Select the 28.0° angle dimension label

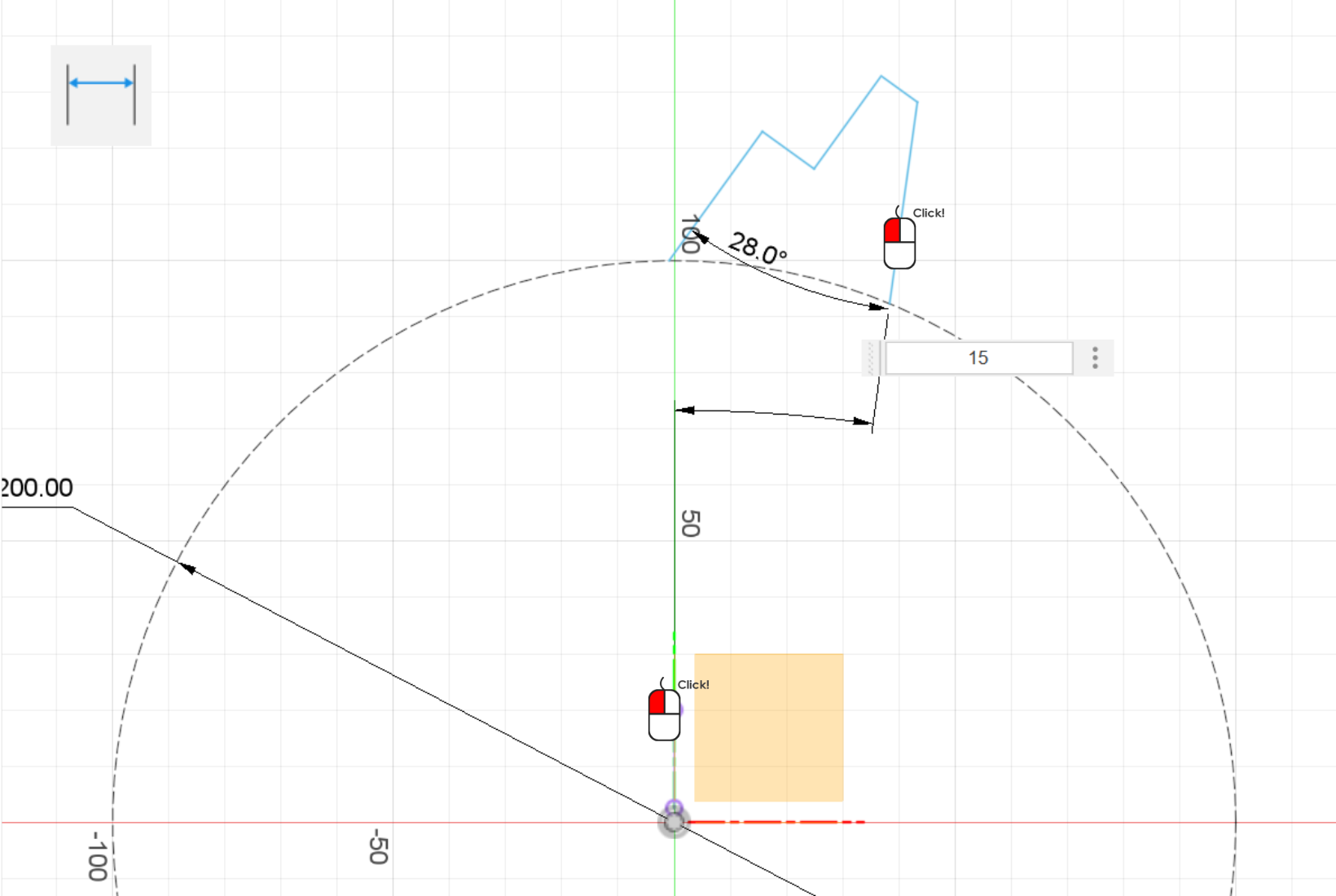click(758, 248)
